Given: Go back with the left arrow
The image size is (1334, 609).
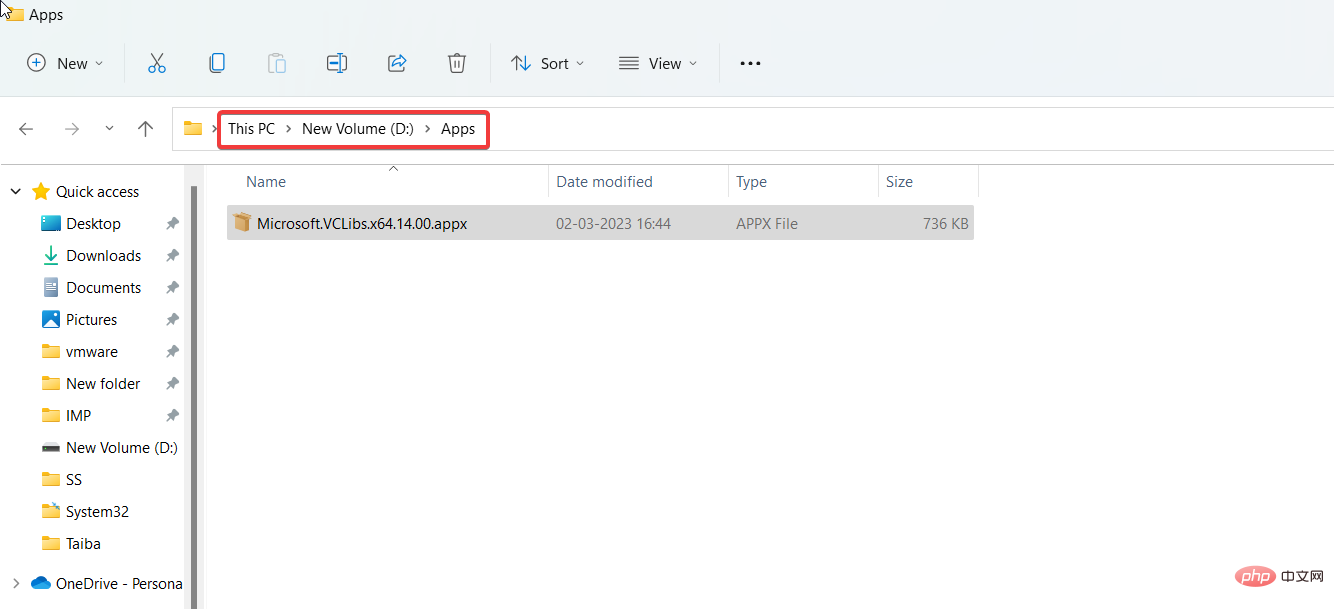Looking at the screenshot, I should point(26,129).
